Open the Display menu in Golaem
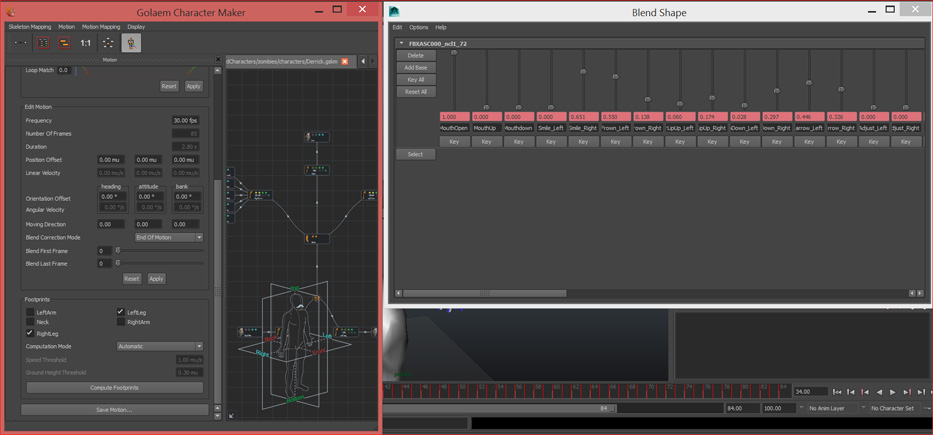Viewport: 933px width, 435px height. click(136, 27)
